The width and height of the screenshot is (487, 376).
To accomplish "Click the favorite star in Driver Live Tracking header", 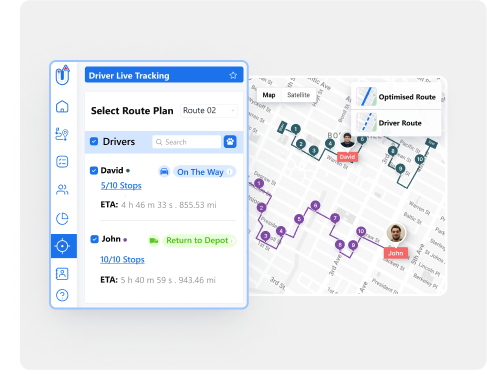I will 233,75.
